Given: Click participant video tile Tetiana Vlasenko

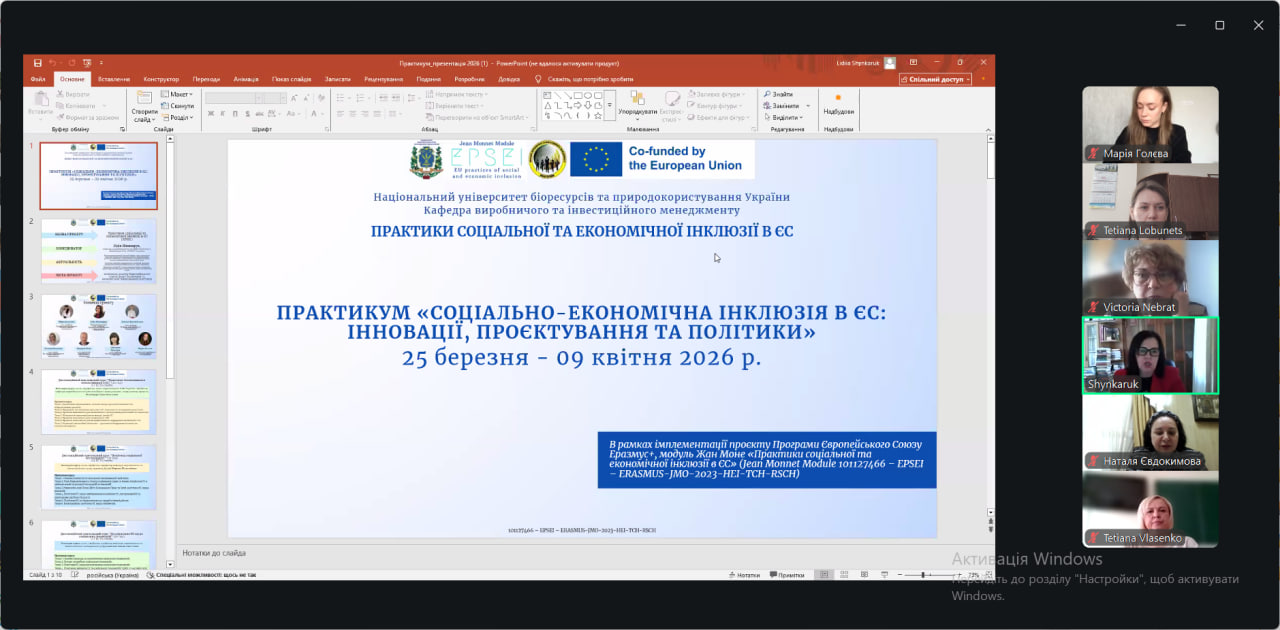Looking at the screenshot, I should [1150, 509].
